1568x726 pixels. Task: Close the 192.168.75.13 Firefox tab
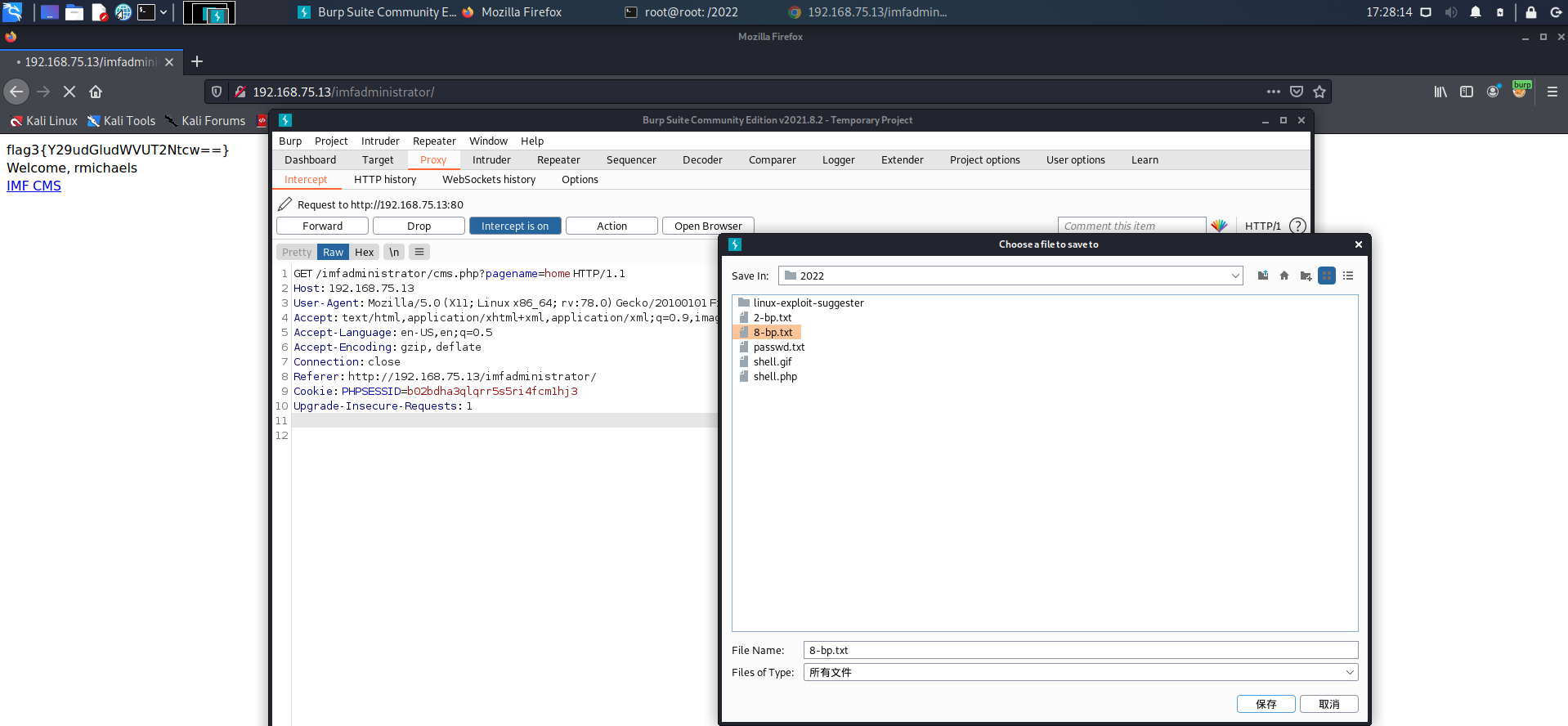click(169, 62)
